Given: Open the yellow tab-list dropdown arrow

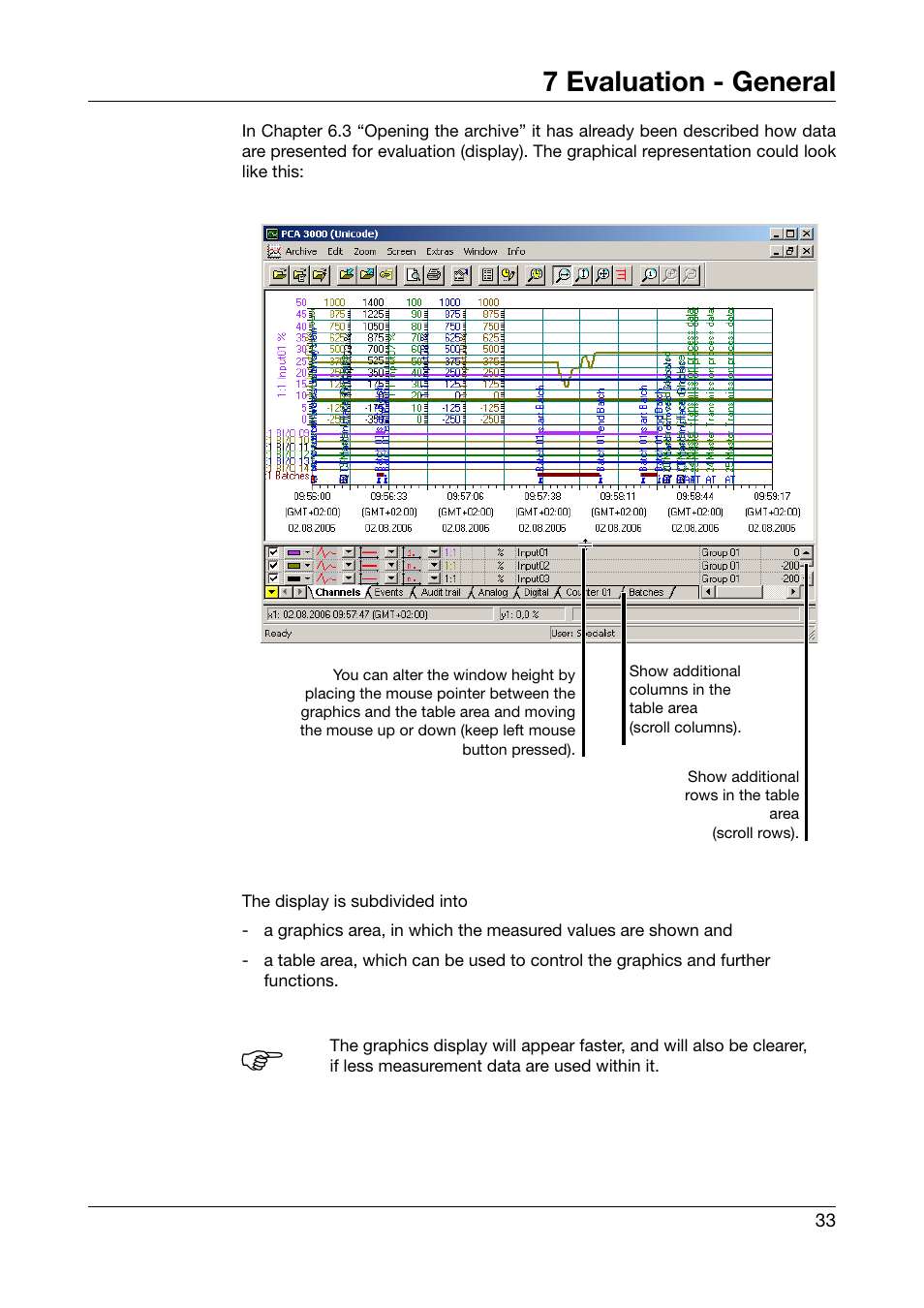Looking at the screenshot, I should (272, 592).
